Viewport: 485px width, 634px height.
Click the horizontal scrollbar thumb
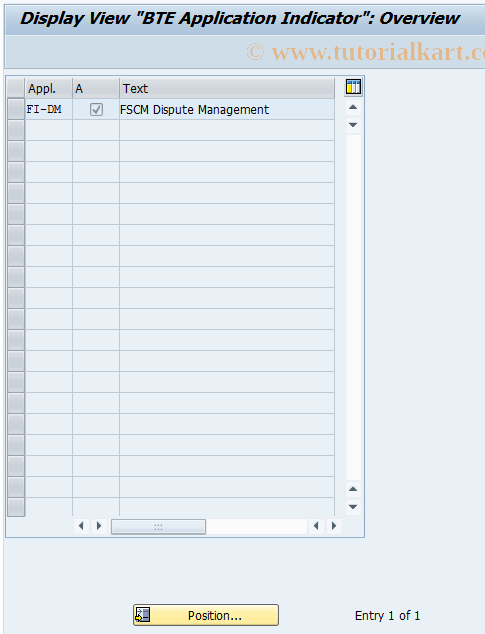pyautogui.click(x=159, y=526)
